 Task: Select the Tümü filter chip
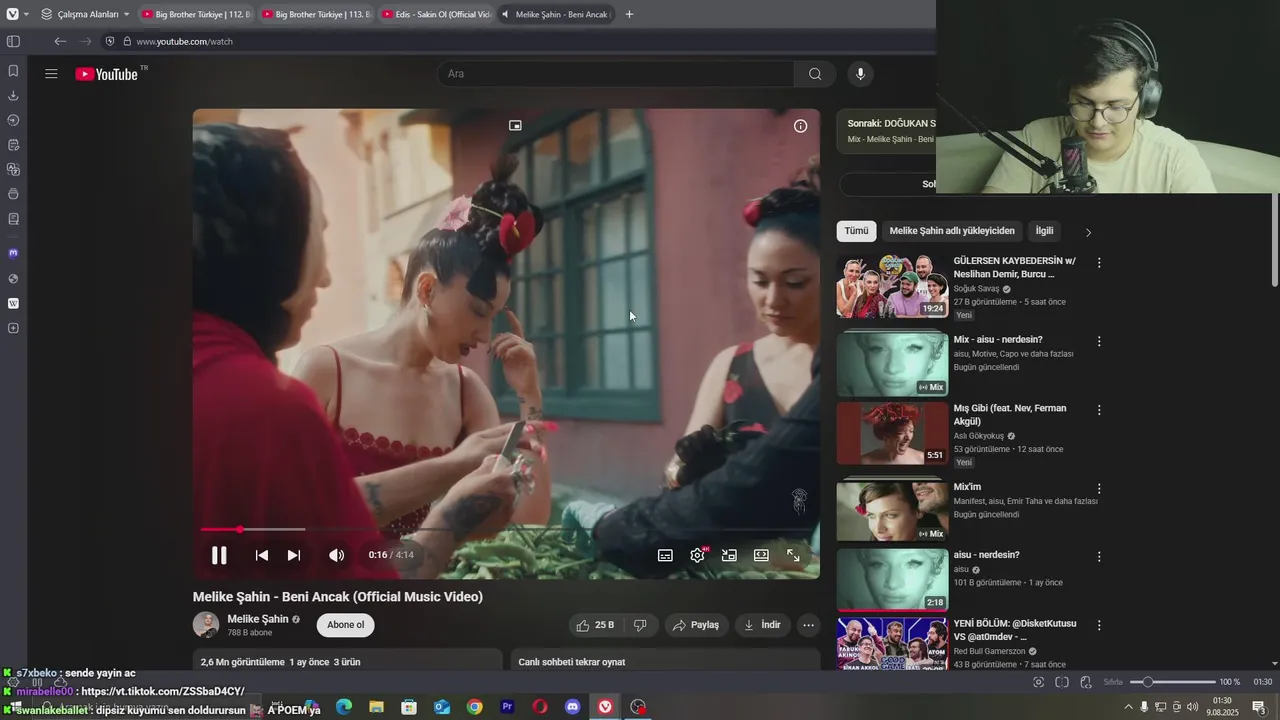click(x=857, y=231)
